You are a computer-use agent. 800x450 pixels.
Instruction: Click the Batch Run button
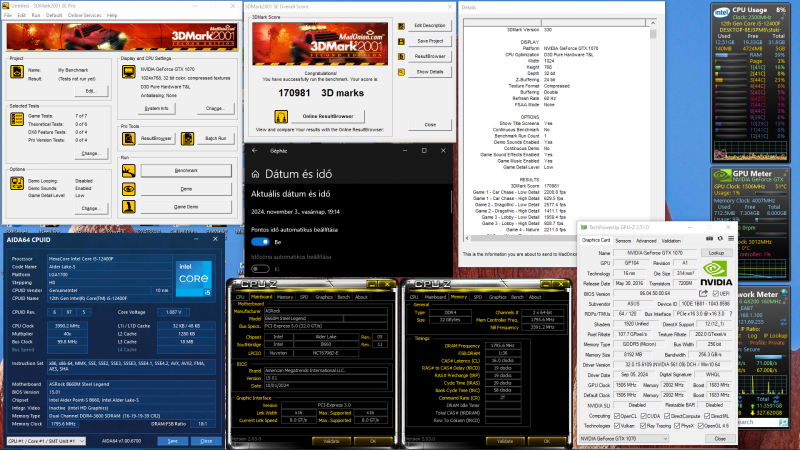click(x=215, y=138)
